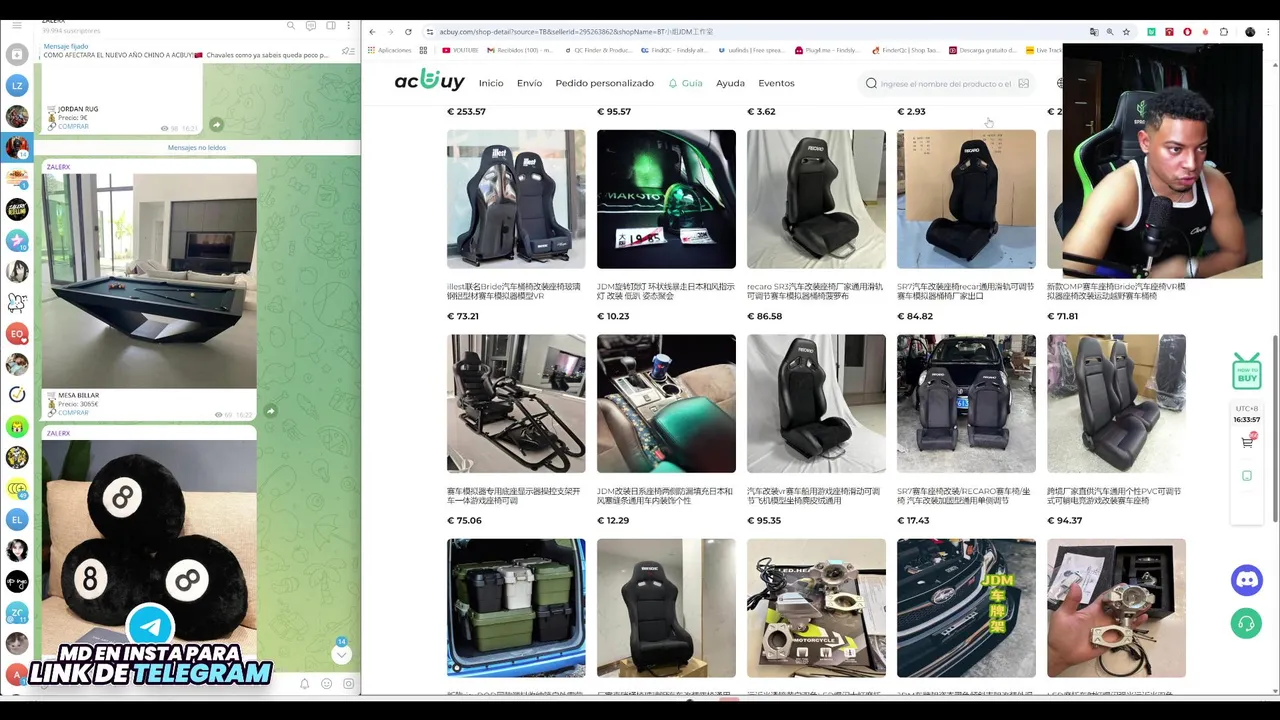This screenshot has height=720, width=1280.
Task: Open pinned messages list icon
Action: click(x=347, y=51)
